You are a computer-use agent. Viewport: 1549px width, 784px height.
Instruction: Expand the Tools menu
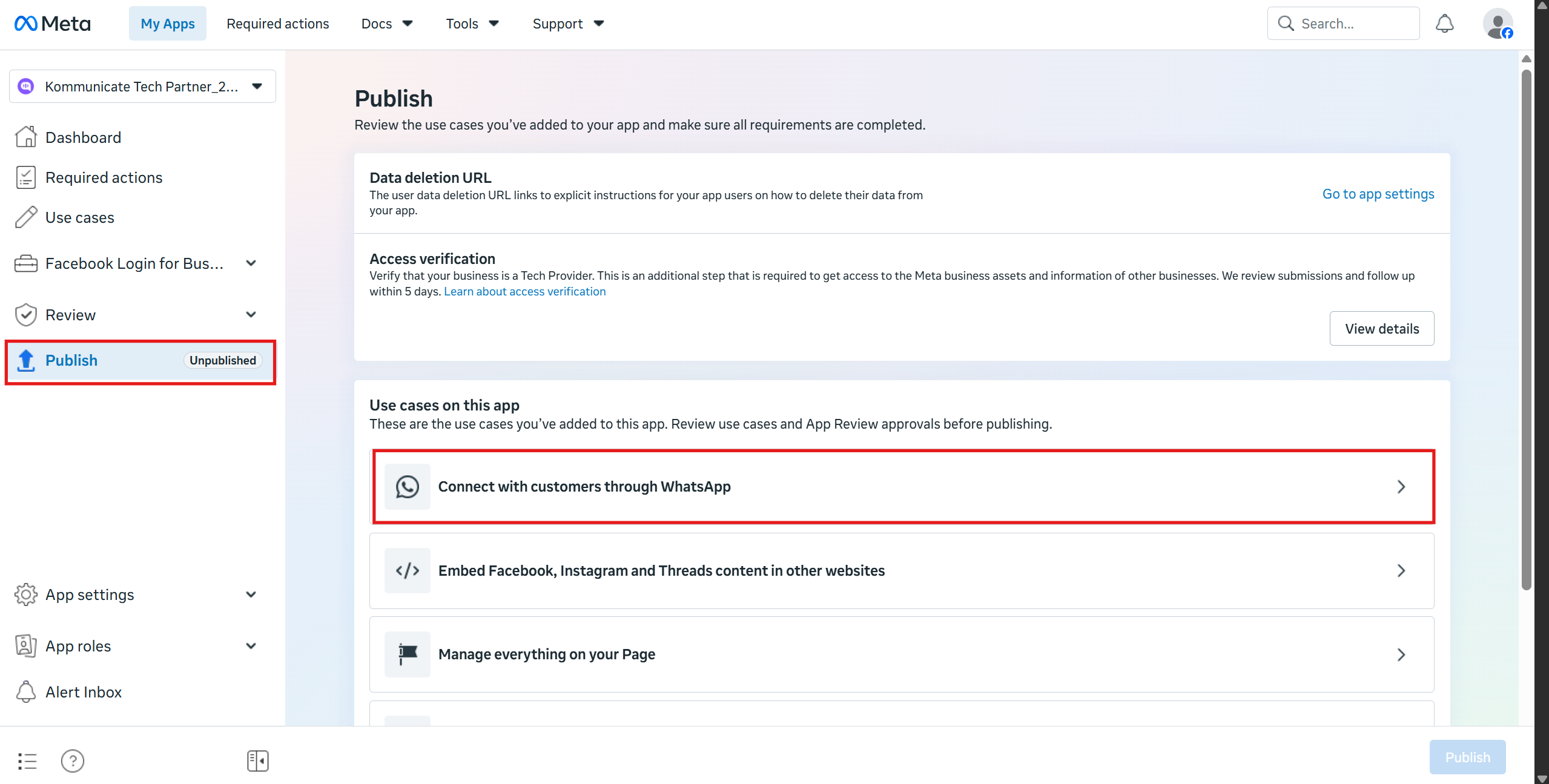[472, 24]
